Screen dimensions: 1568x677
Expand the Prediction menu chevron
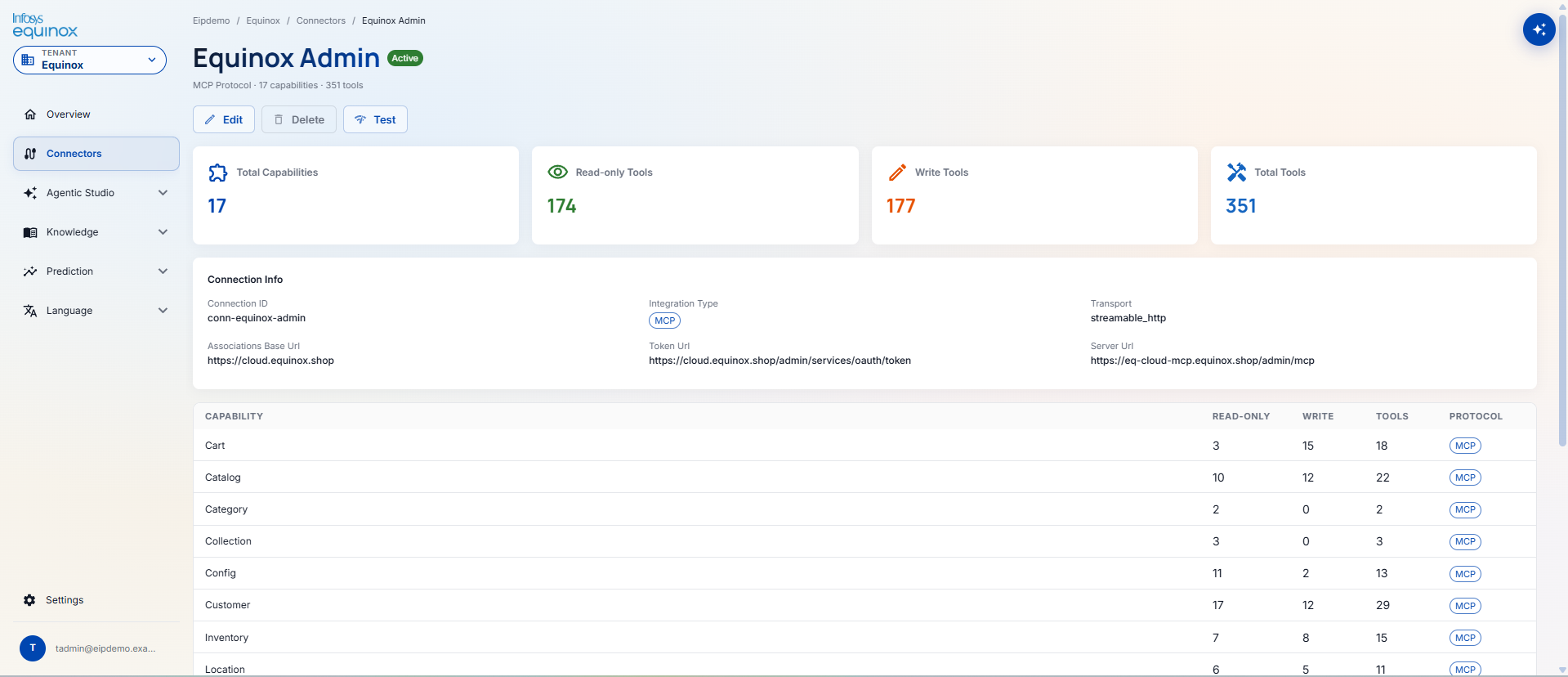tap(163, 271)
